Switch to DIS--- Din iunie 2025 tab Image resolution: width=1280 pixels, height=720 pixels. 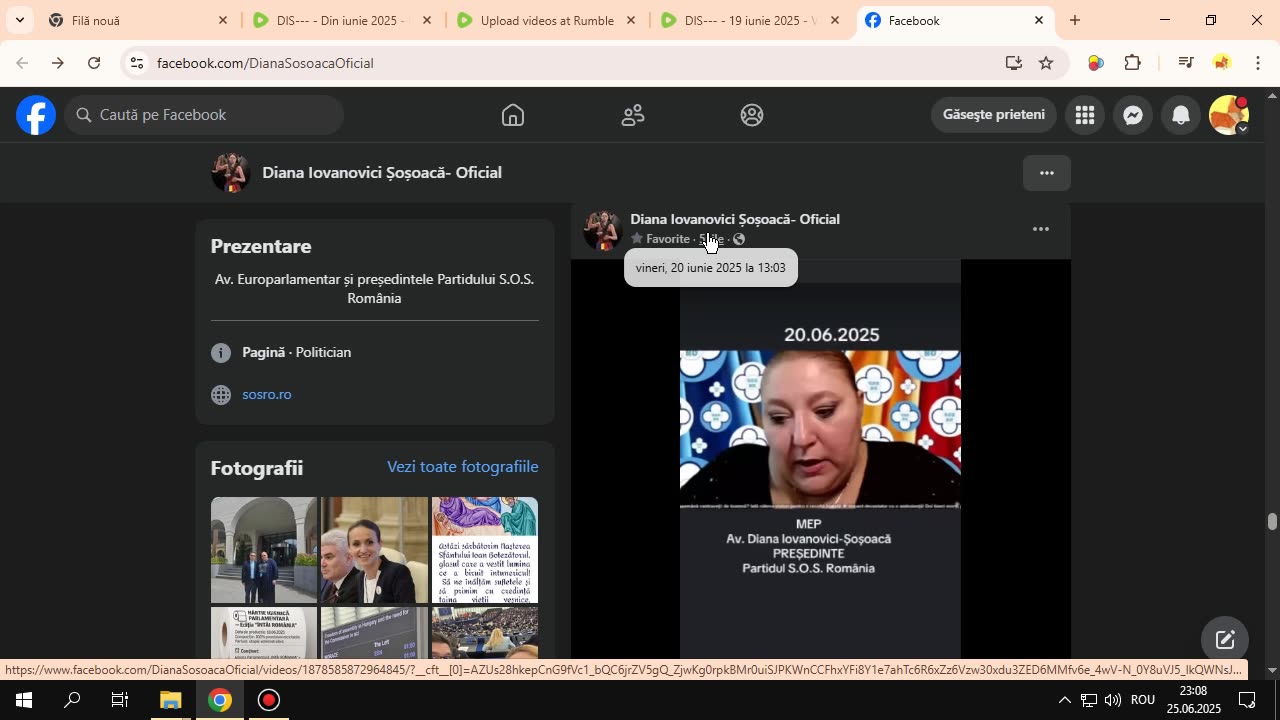tap(340, 20)
